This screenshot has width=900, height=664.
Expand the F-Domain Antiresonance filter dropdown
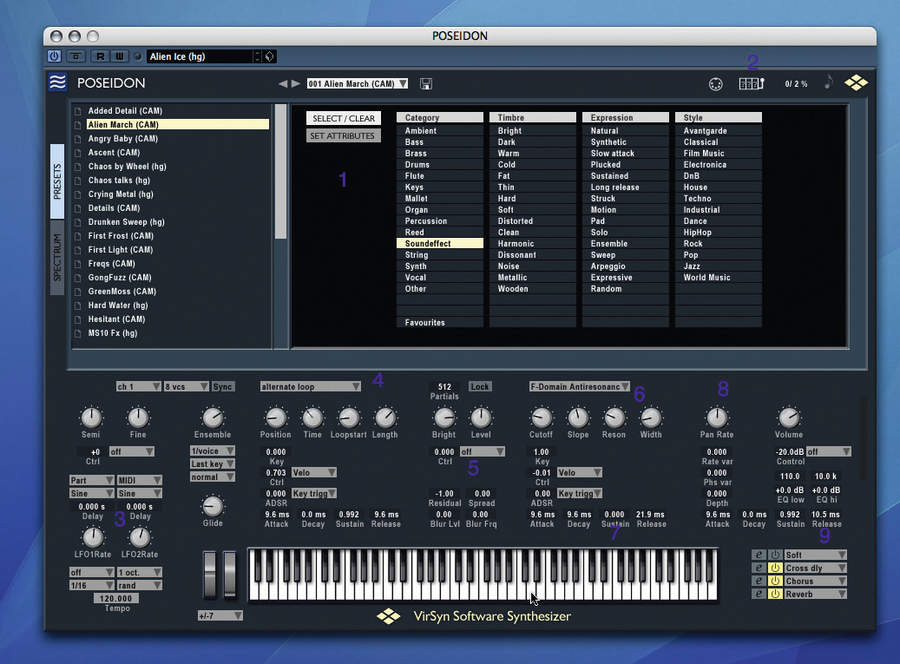(580, 386)
